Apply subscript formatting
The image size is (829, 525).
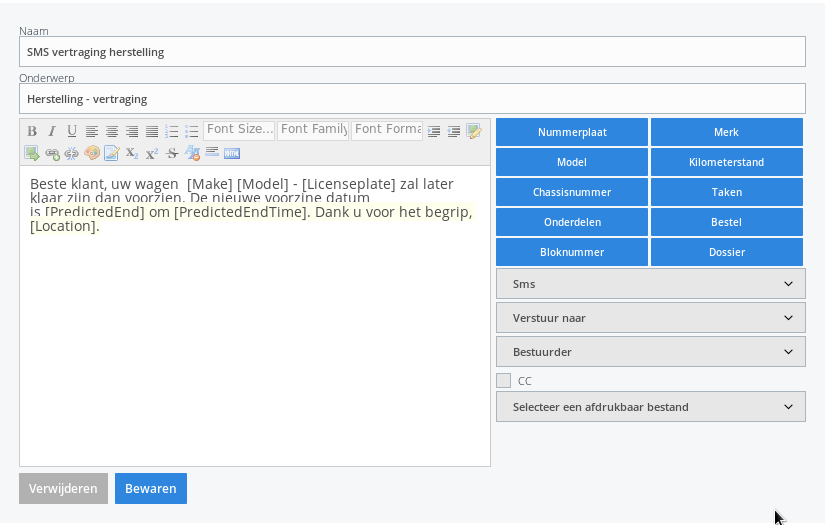point(132,153)
